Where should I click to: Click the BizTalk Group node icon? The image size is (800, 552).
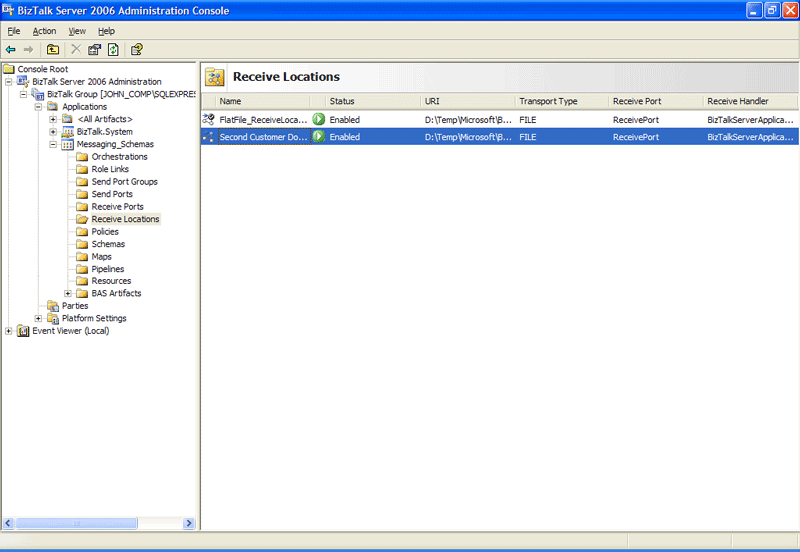[38, 94]
